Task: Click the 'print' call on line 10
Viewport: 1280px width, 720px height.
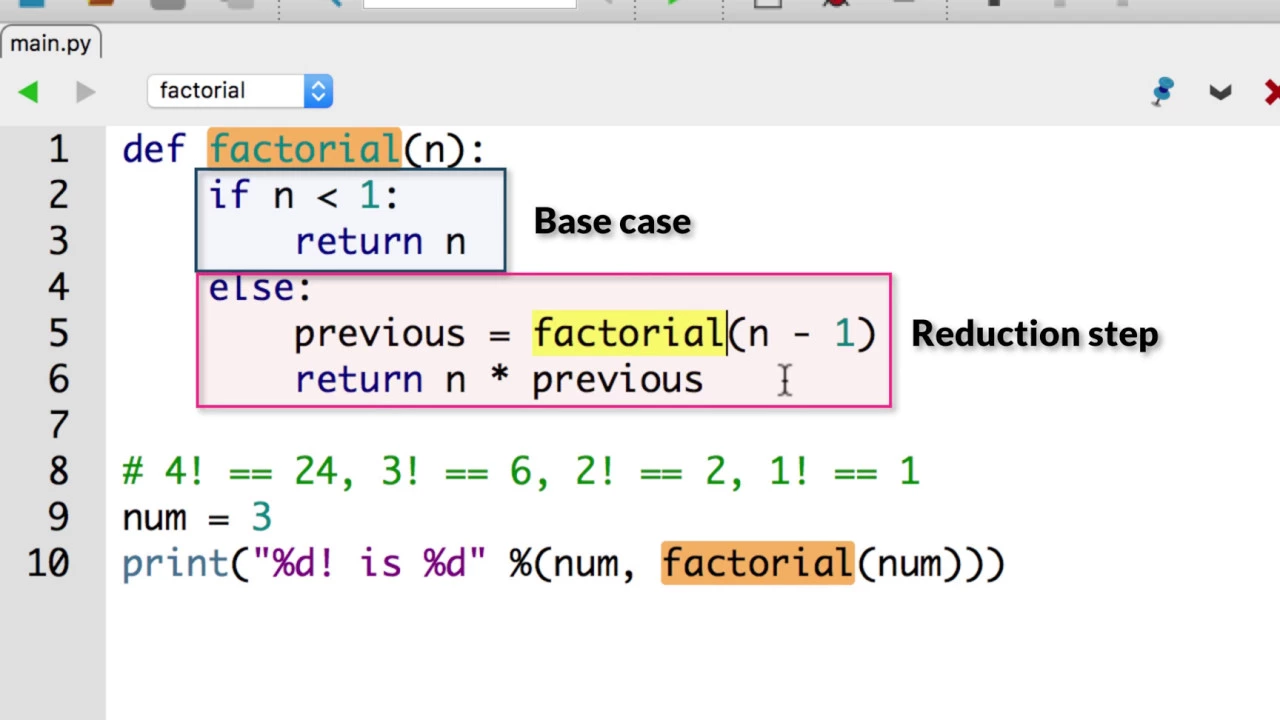Action: [176, 564]
